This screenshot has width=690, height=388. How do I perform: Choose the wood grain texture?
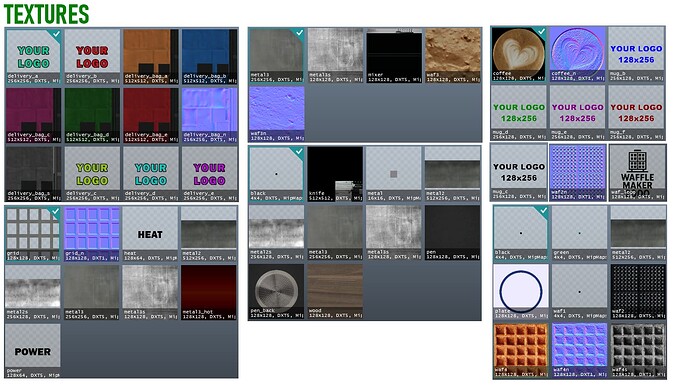[335, 291]
